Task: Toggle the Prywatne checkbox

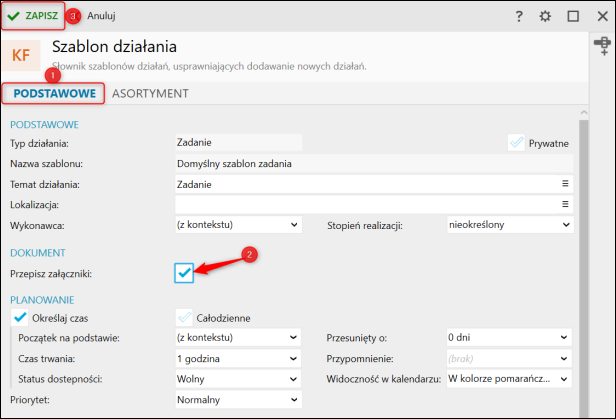Action: [516, 143]
